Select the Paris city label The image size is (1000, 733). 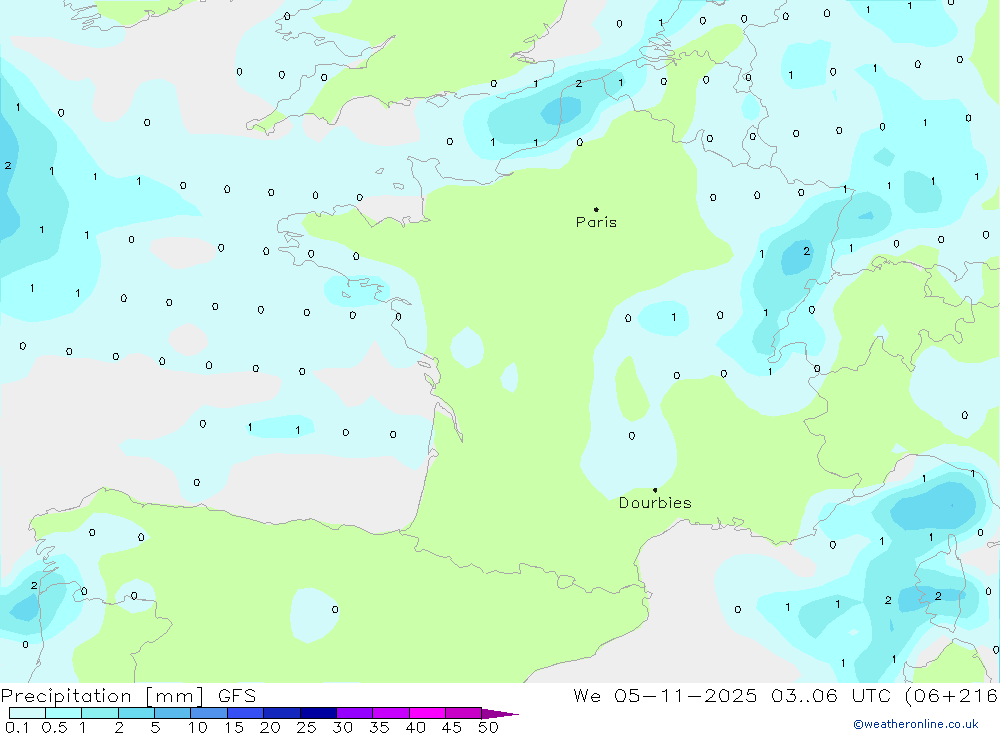(596, 222)
